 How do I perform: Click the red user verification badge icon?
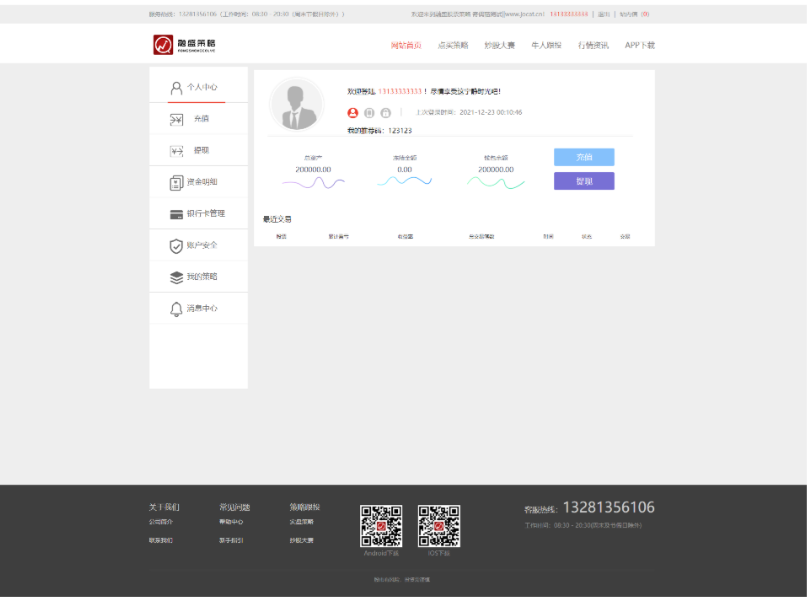(353, 113)
